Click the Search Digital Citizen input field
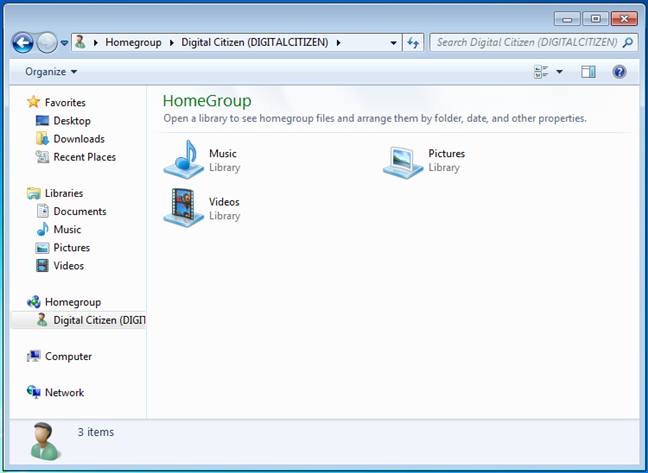The height and width of the screenshot is (473, 648). pyautogui.click(x=525, y=43)
